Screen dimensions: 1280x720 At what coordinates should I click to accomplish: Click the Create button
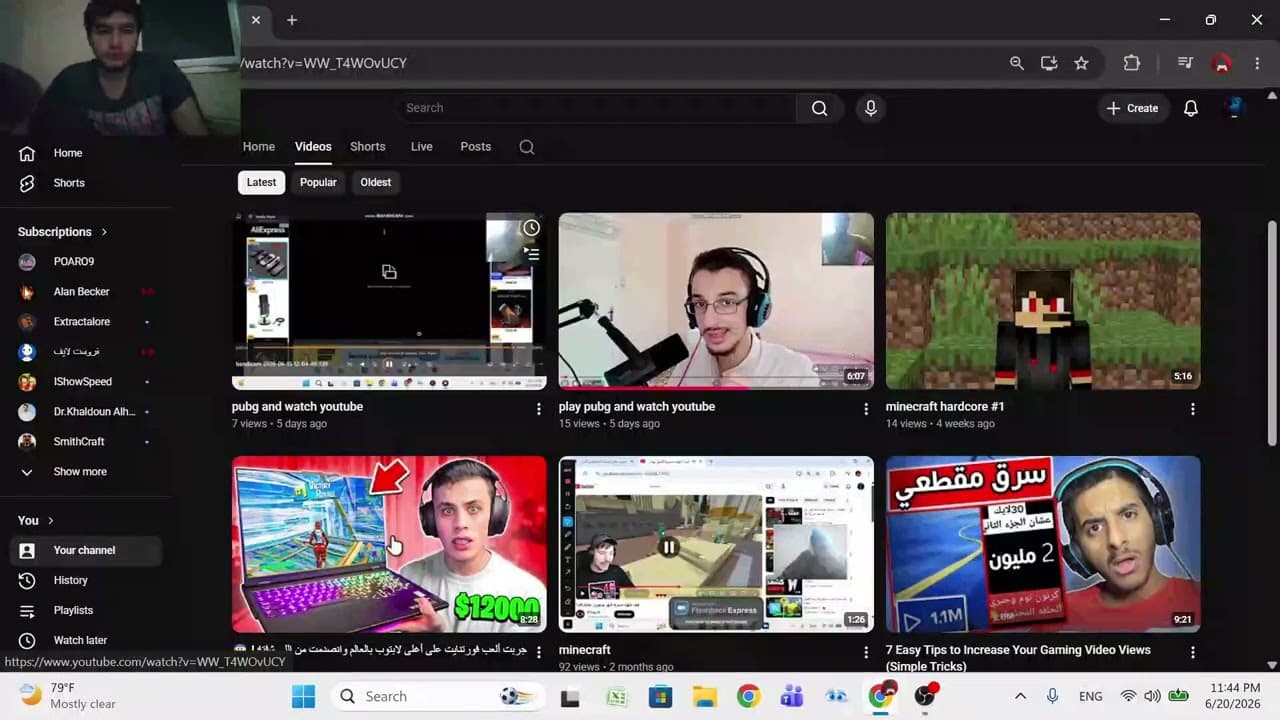1132,108
